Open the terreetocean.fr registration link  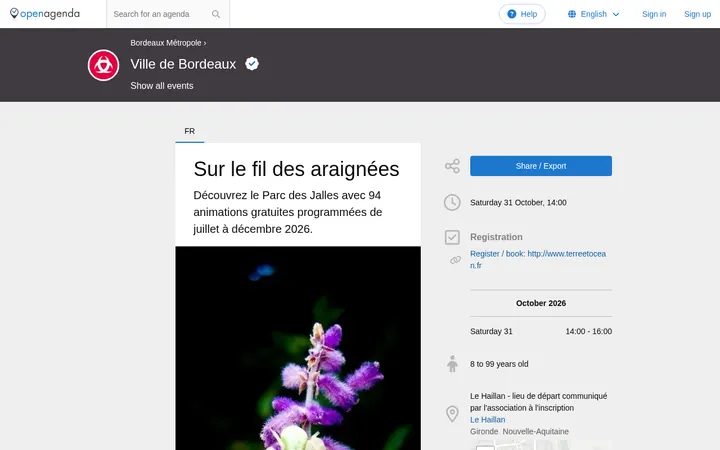click(538, 259)
